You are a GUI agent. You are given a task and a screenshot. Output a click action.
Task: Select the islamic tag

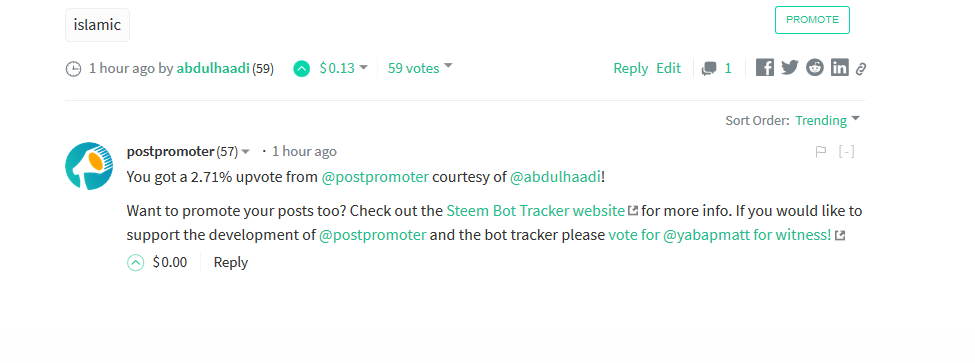[x=98, y=25]
